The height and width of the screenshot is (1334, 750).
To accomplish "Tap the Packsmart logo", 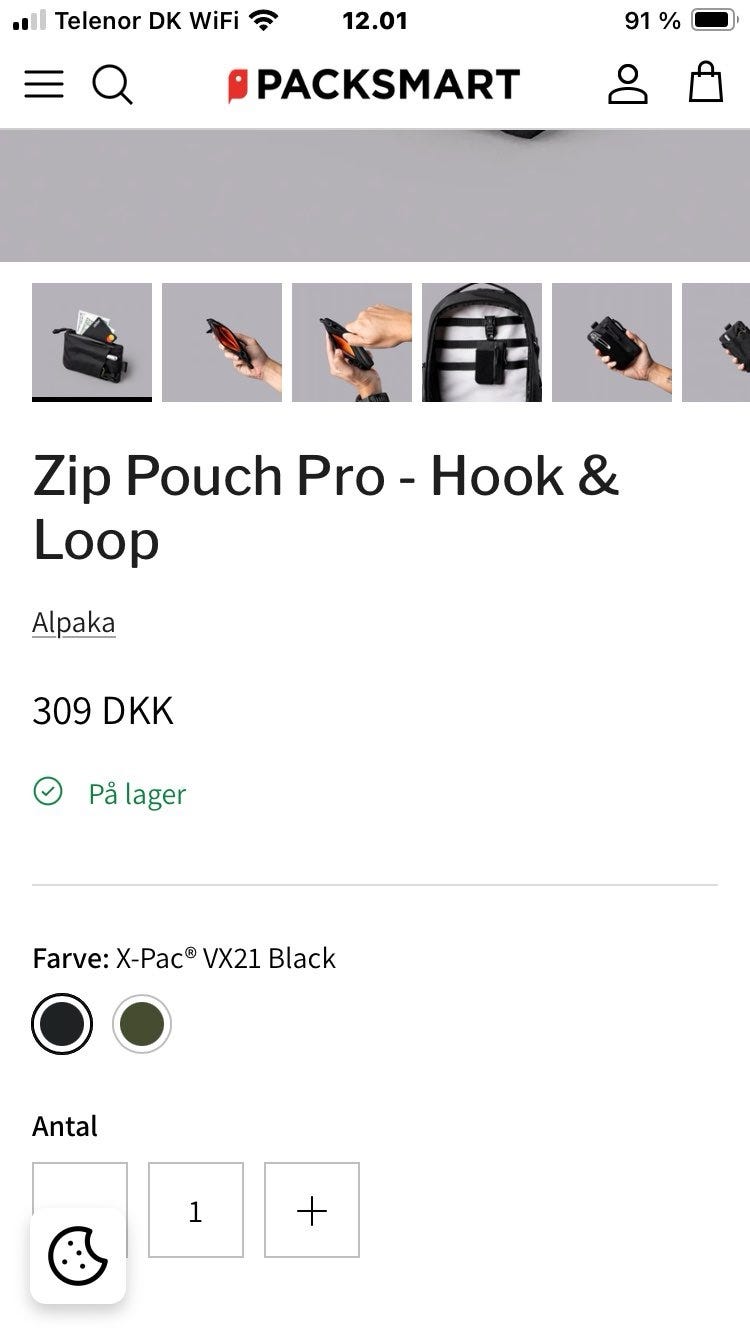I will 374,85.
